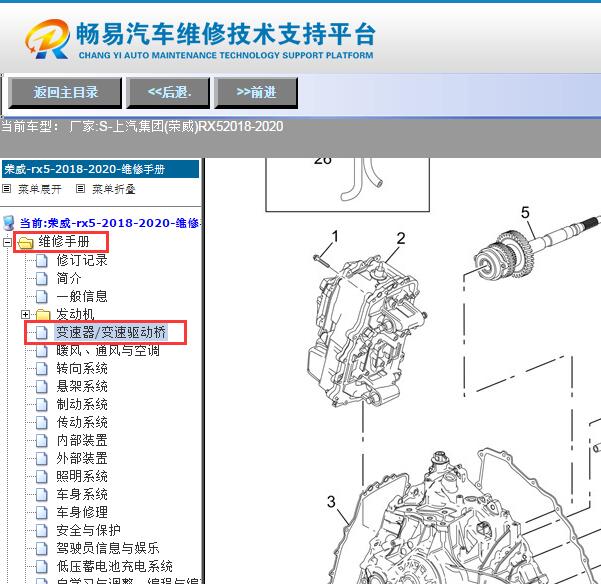Viewport: 601px width, 584px height.
Task: Open the 安全与保护 page
Action: point(88,530)
